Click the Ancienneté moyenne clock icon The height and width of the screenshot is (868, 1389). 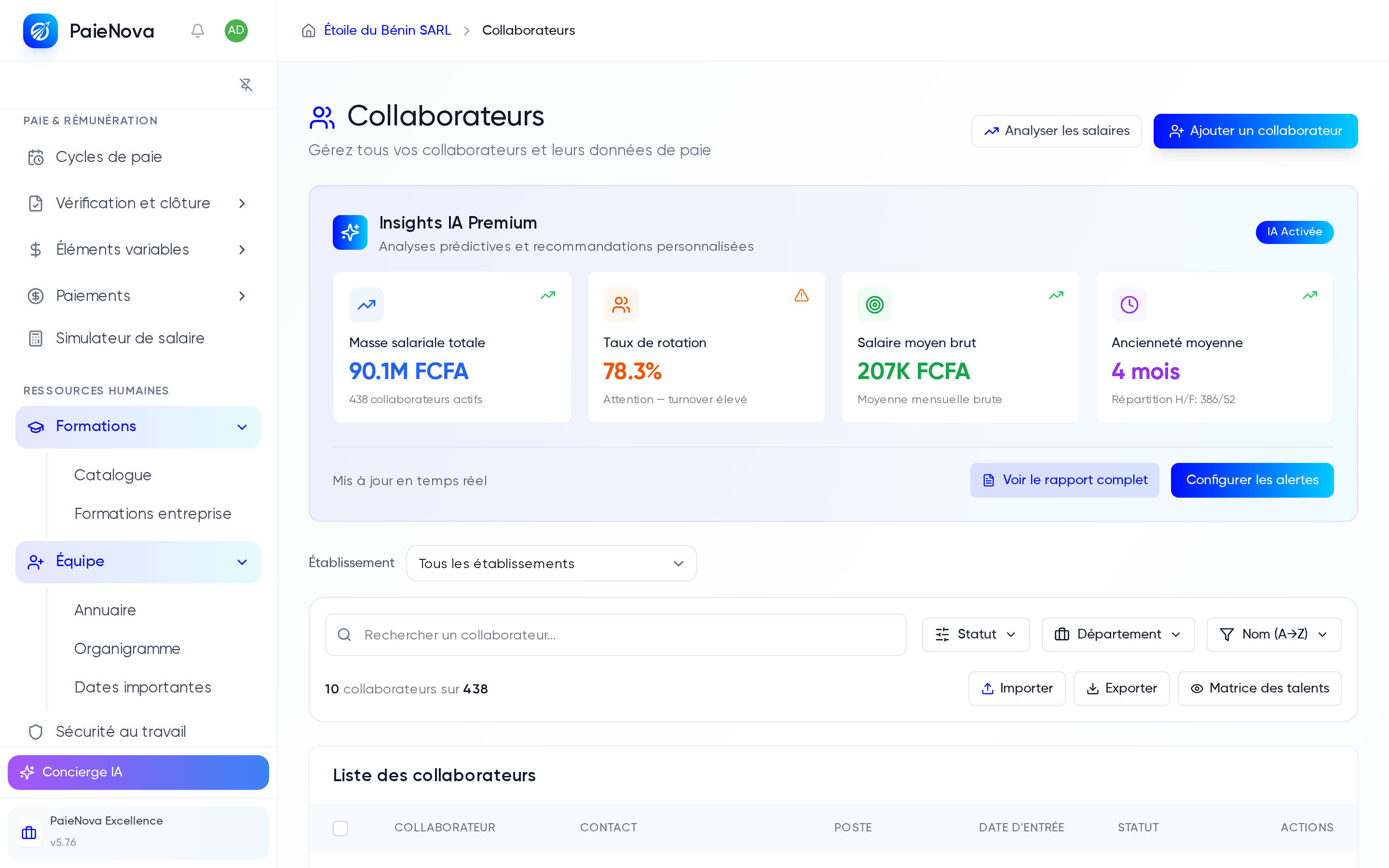click(1129, 305)
